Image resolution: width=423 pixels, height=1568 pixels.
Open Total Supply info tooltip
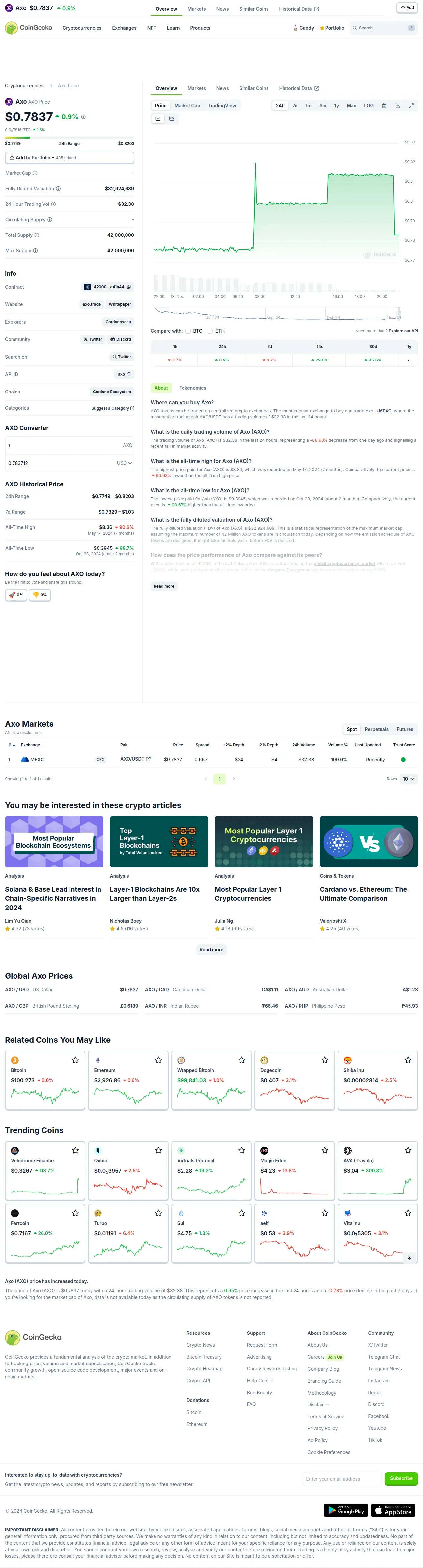(37, 235)
